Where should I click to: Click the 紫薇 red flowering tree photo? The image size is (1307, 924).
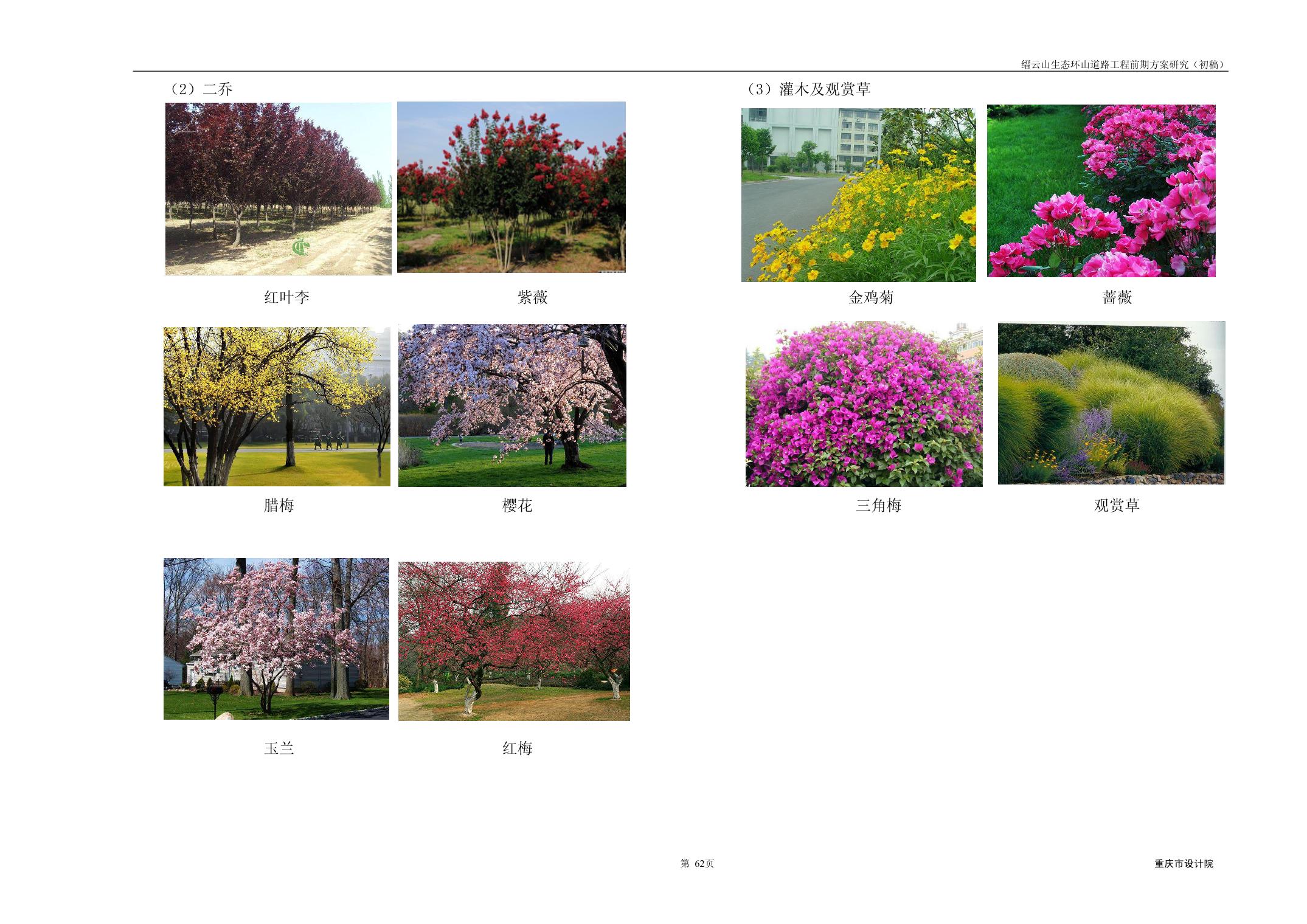point(511,187)
